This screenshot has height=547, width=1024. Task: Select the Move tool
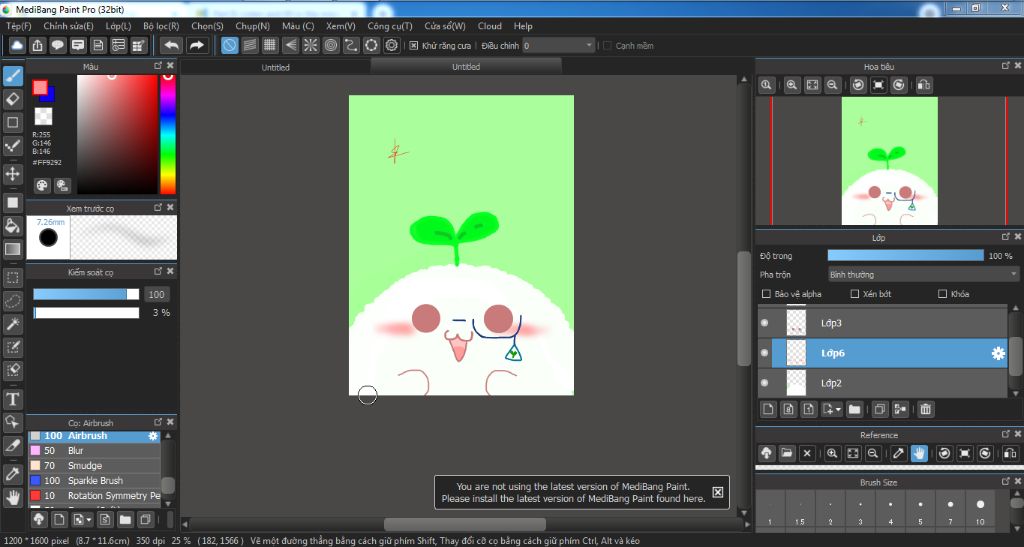(x=12, y=174)
